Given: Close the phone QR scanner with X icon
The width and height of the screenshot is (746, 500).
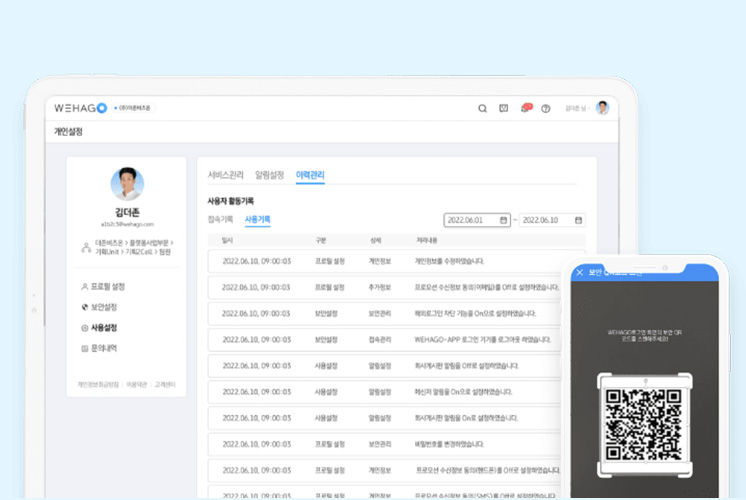Looking at the screenshot, I should point(579,273).
